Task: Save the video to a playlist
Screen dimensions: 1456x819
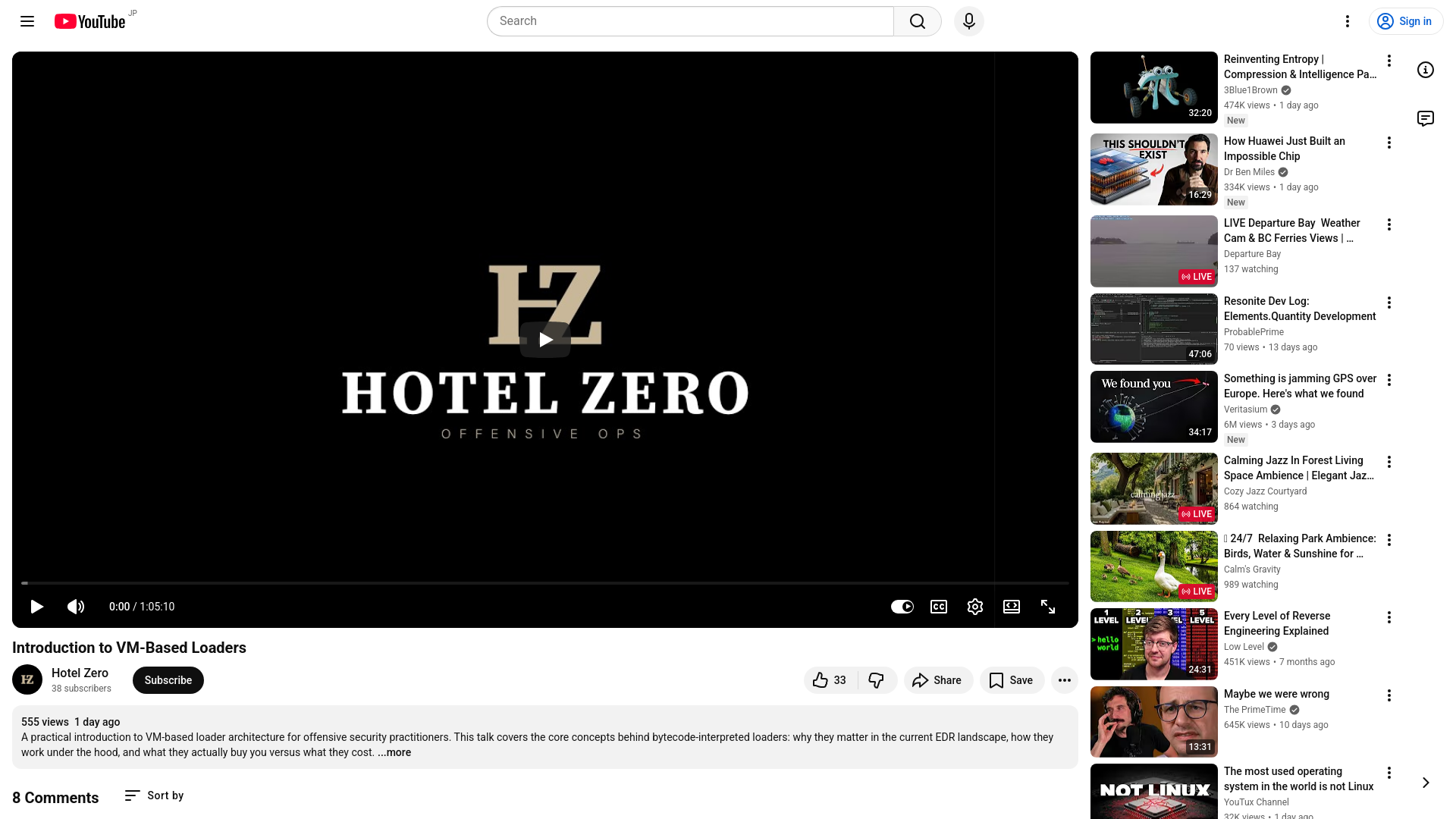Action: (1012, 680)
